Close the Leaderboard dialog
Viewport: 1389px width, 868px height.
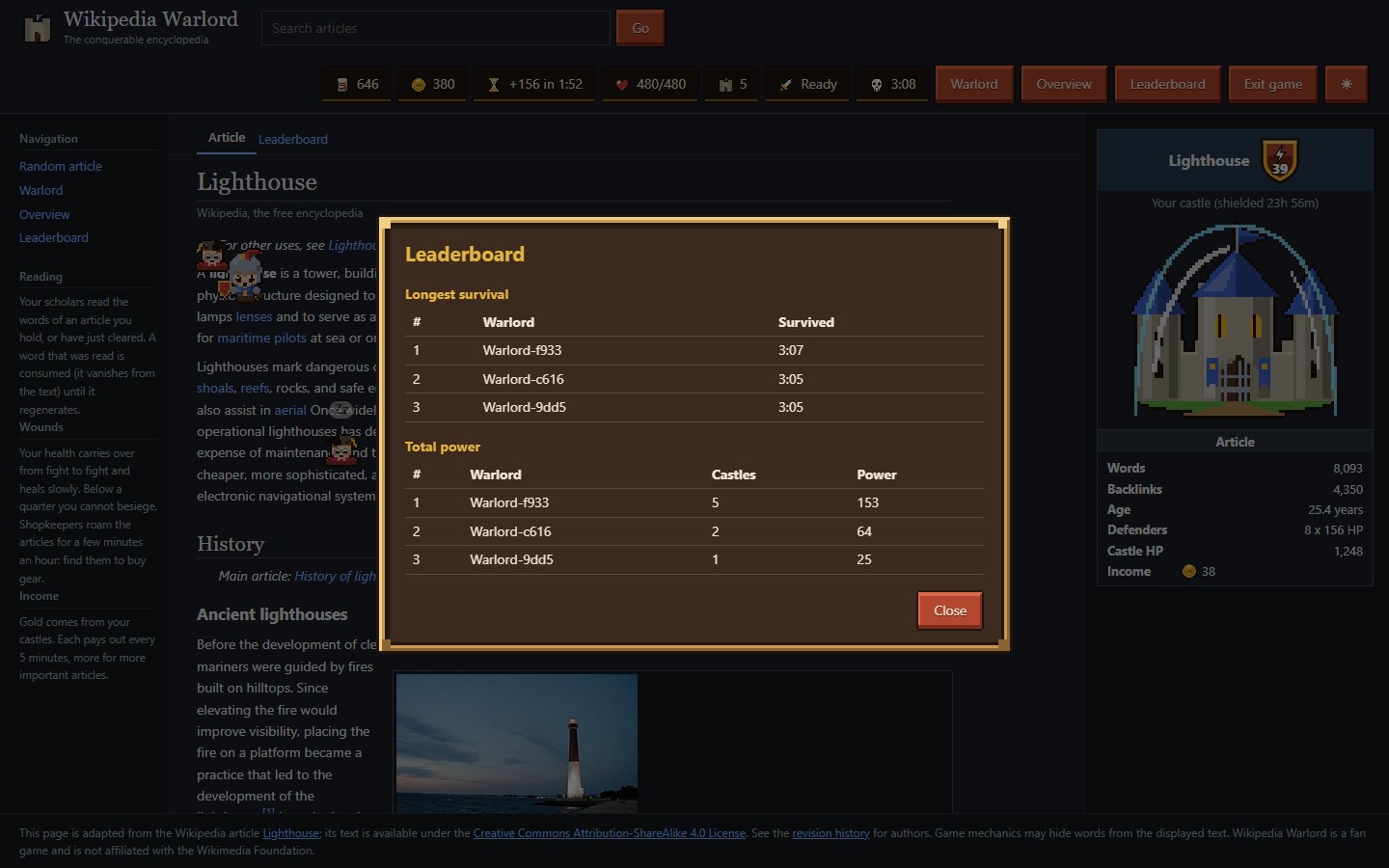[x=949, y=610]
